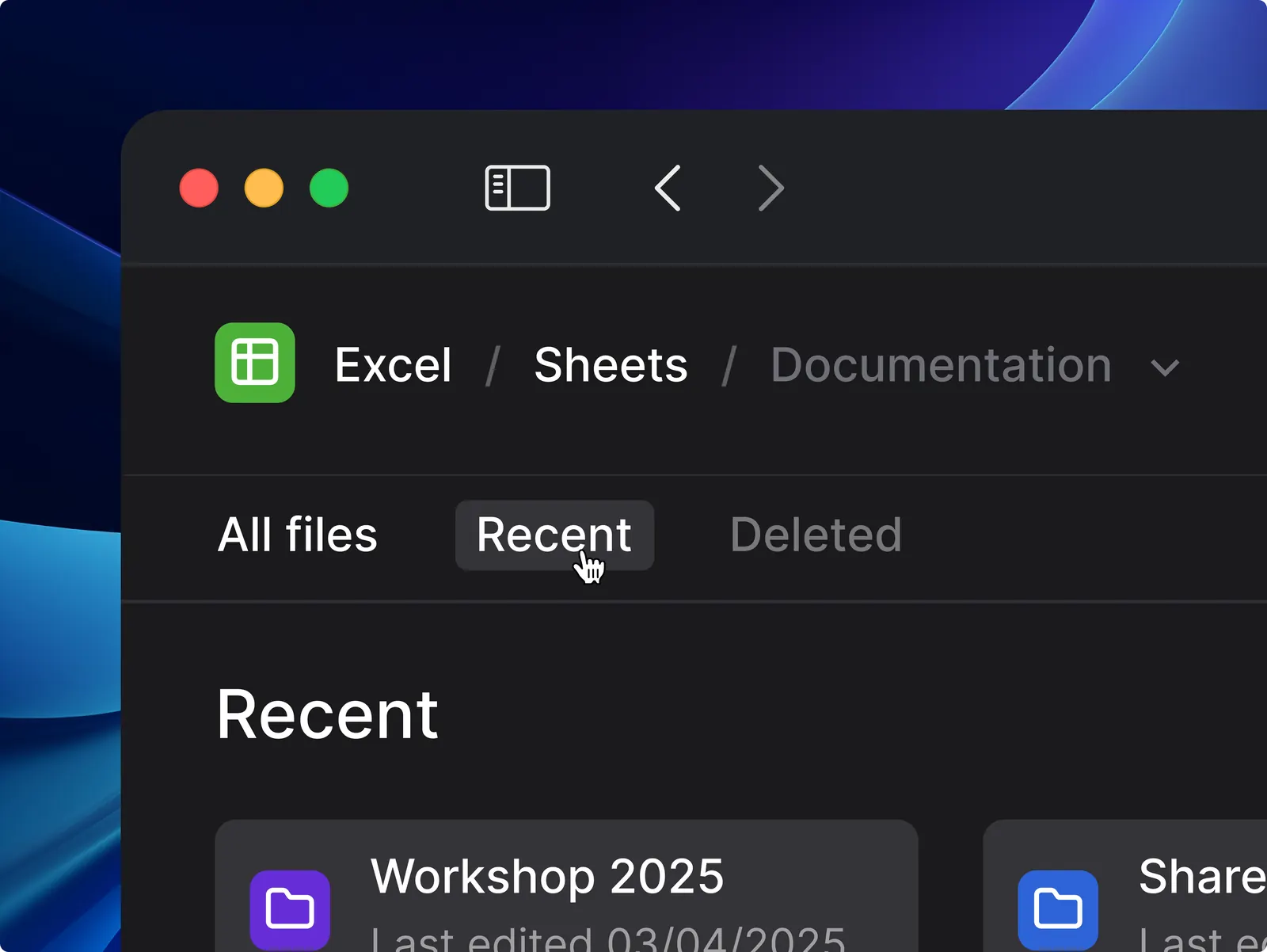Switch to the All files tab
1267x952 pixels.
click(x=298, y=535)
